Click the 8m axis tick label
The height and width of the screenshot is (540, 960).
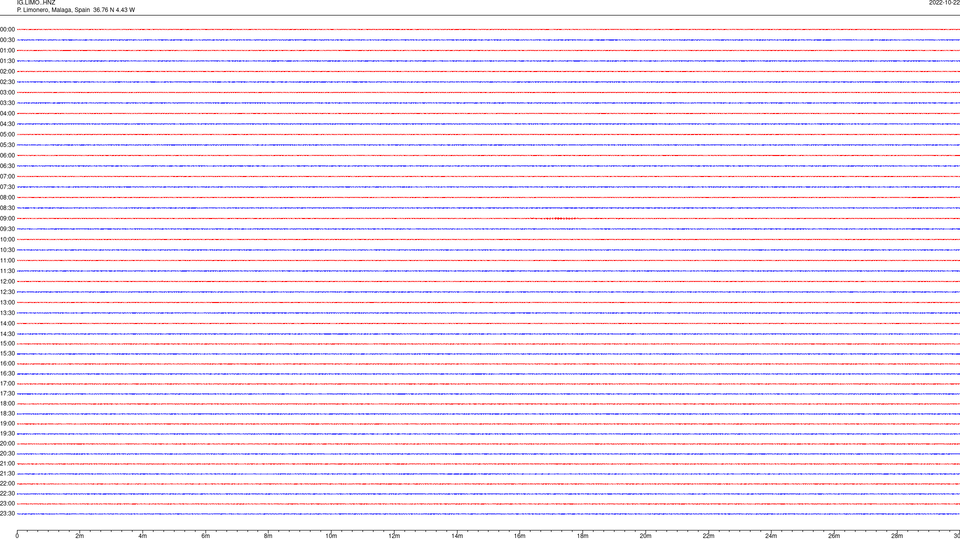[268, 536]
